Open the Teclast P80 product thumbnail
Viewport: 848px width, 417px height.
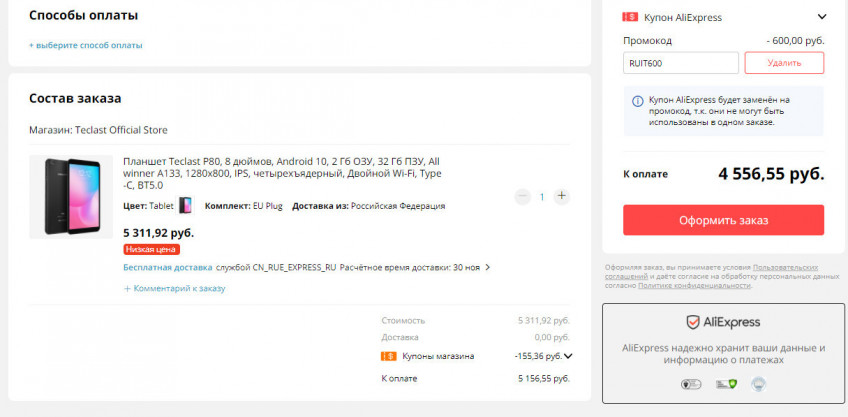point(71,196)
